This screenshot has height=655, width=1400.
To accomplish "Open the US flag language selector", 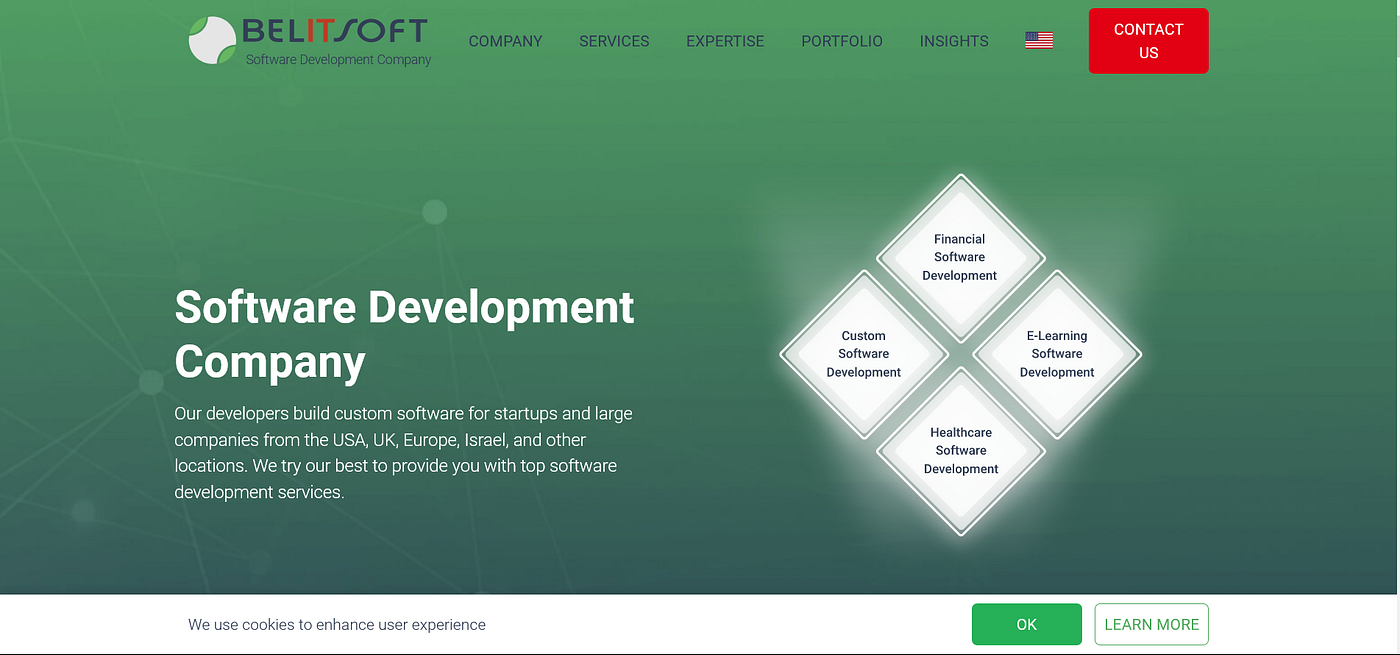I will click(x=1038, y=39).
